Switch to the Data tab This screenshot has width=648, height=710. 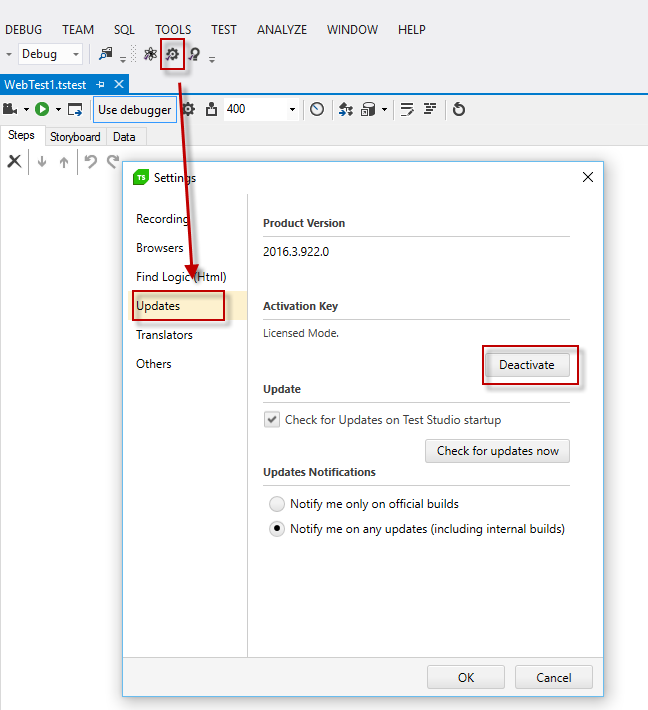tap(124, 137)
